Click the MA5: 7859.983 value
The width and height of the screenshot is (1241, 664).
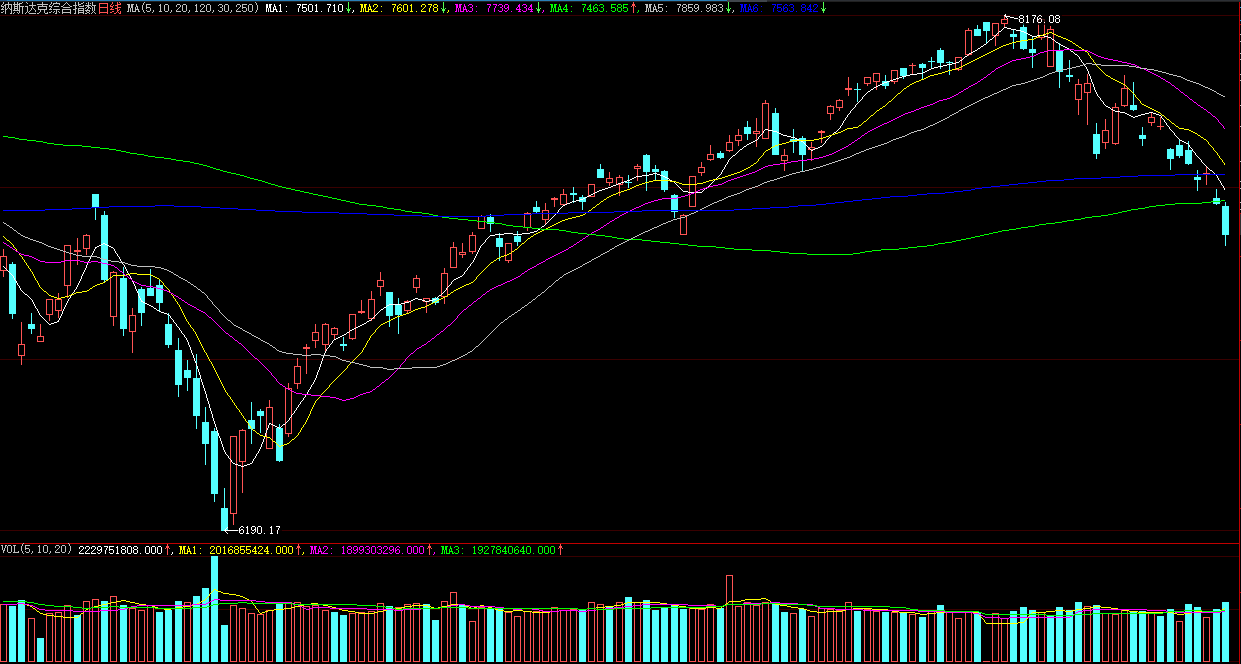point(684,8)
